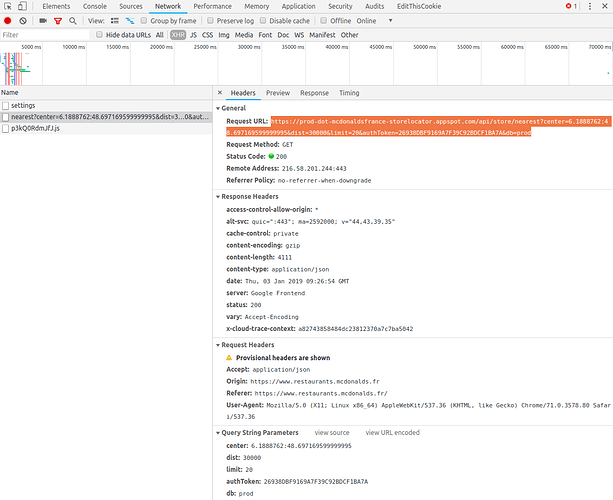
Task: Close the DevTools panel
Action: click(604, 6)
